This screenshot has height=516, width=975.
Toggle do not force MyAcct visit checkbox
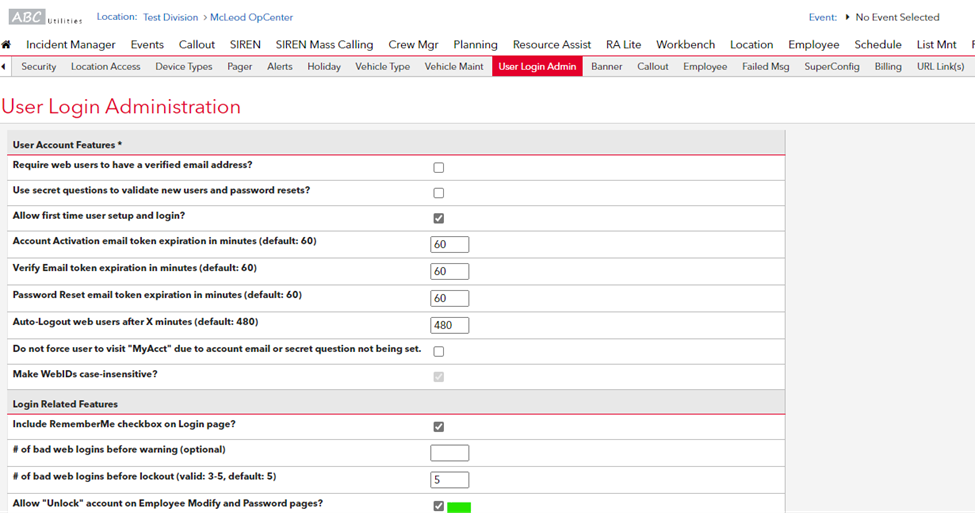coord(438,352)
